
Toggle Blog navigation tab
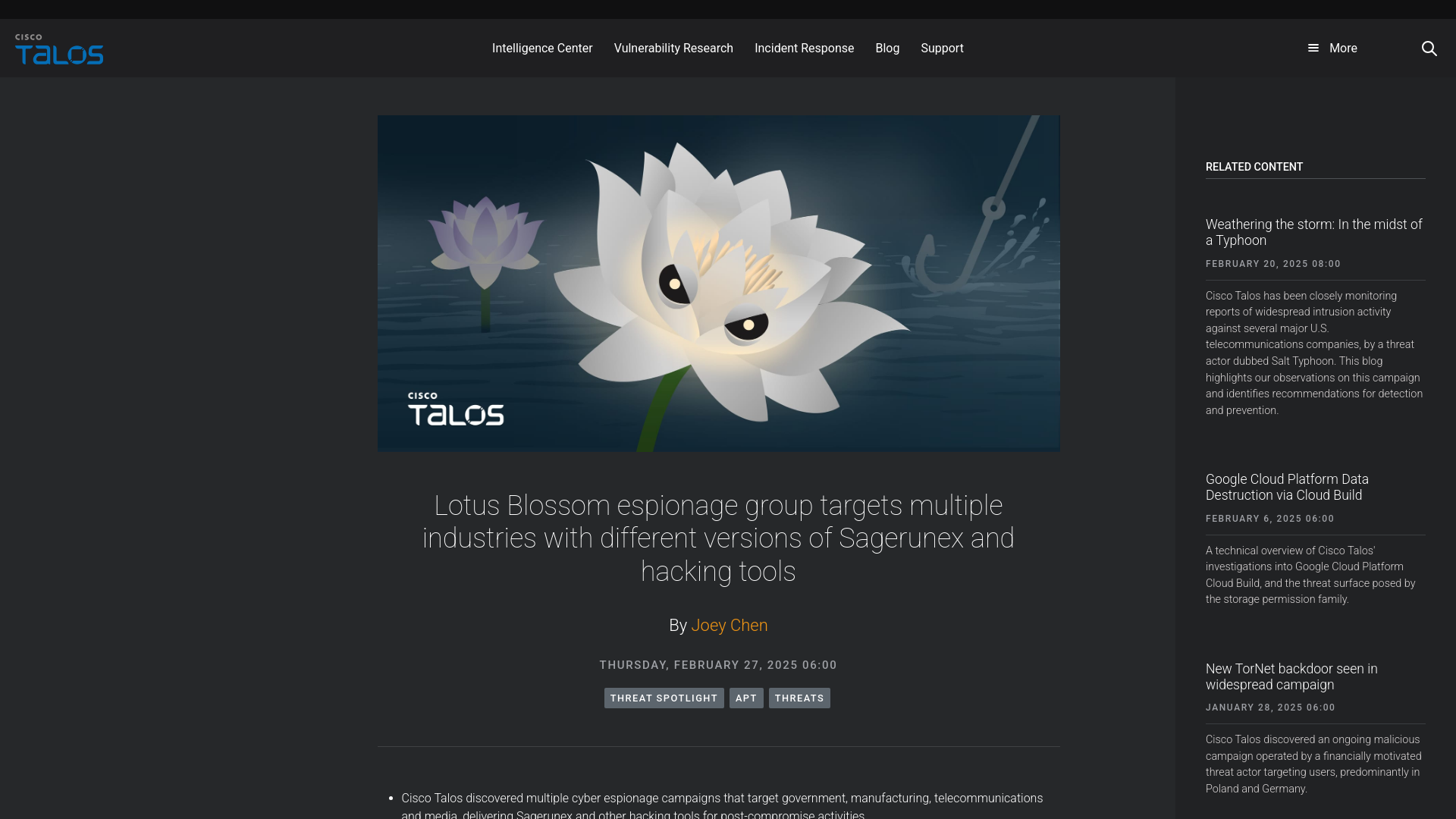(x=887, y=48)
